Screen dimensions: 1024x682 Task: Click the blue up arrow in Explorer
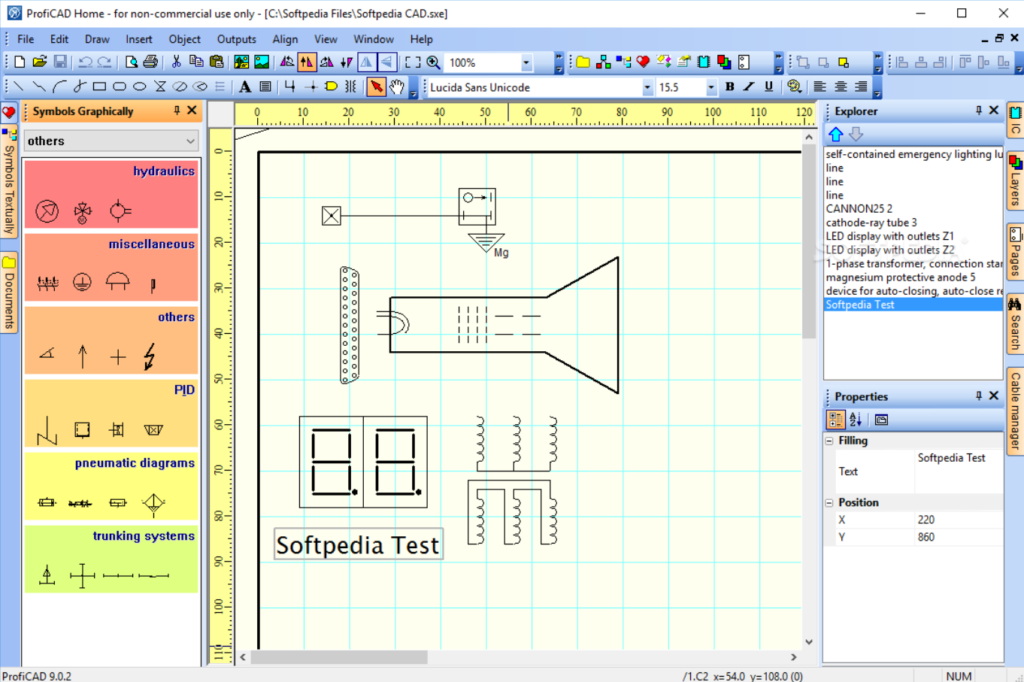coord(836,133)
